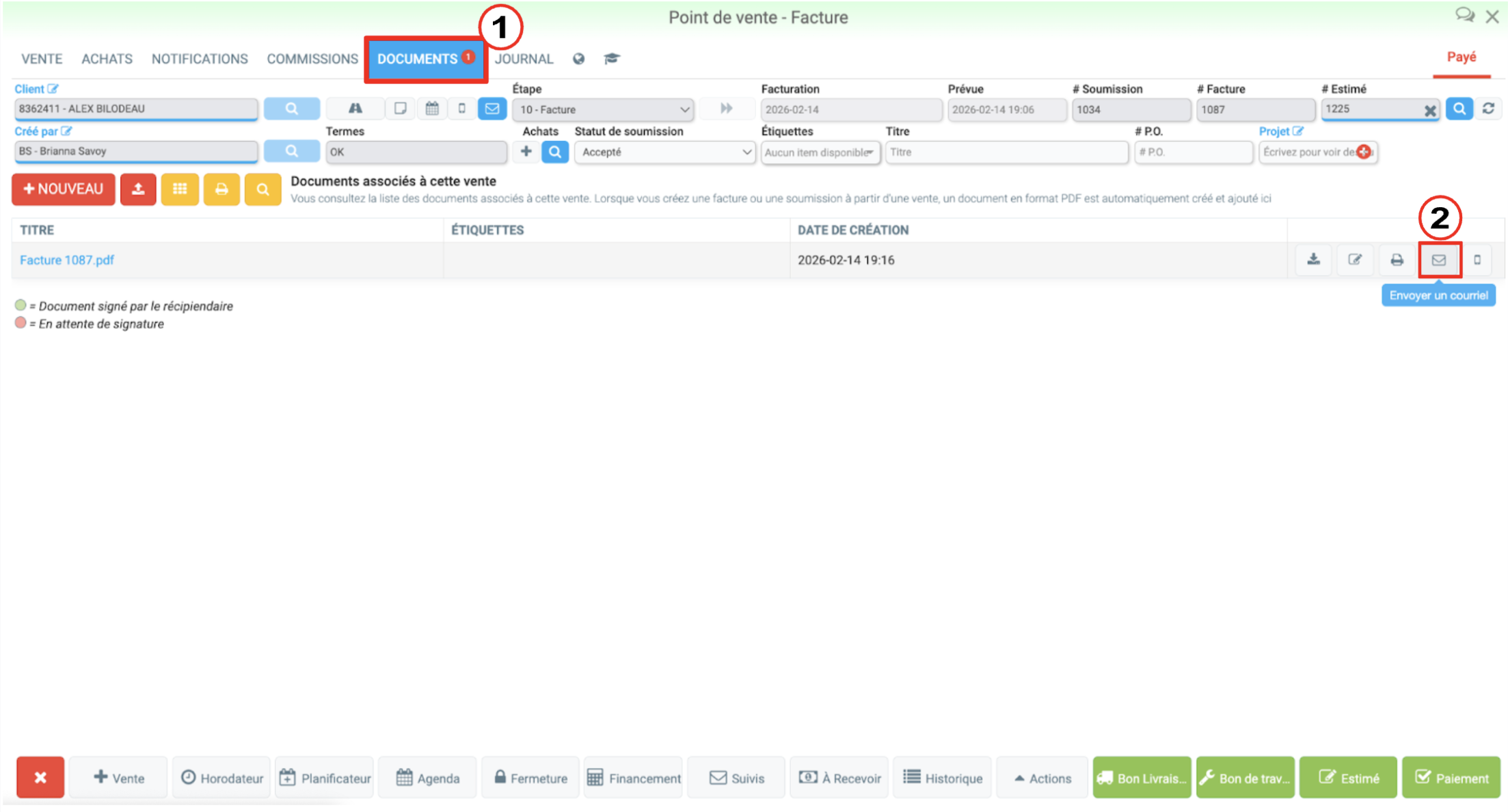Clear the # Estimé field with X
This screenshot has height=812, width=1508.
tap(1429, 110)
